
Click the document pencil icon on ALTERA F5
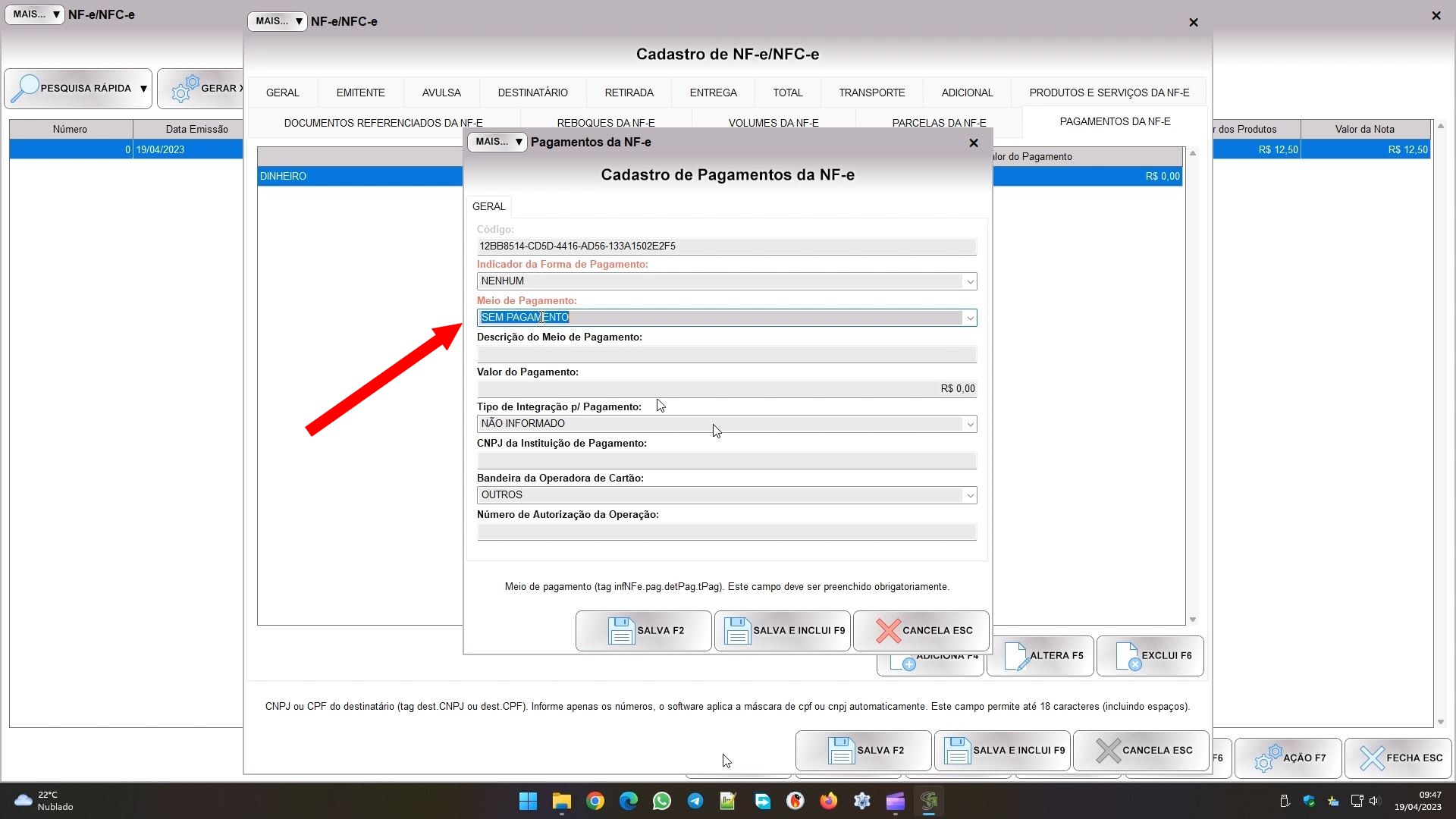click(1015, 657)
